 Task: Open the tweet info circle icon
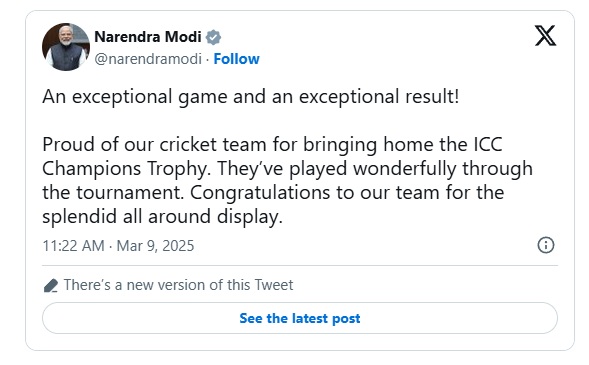[545, 245]
